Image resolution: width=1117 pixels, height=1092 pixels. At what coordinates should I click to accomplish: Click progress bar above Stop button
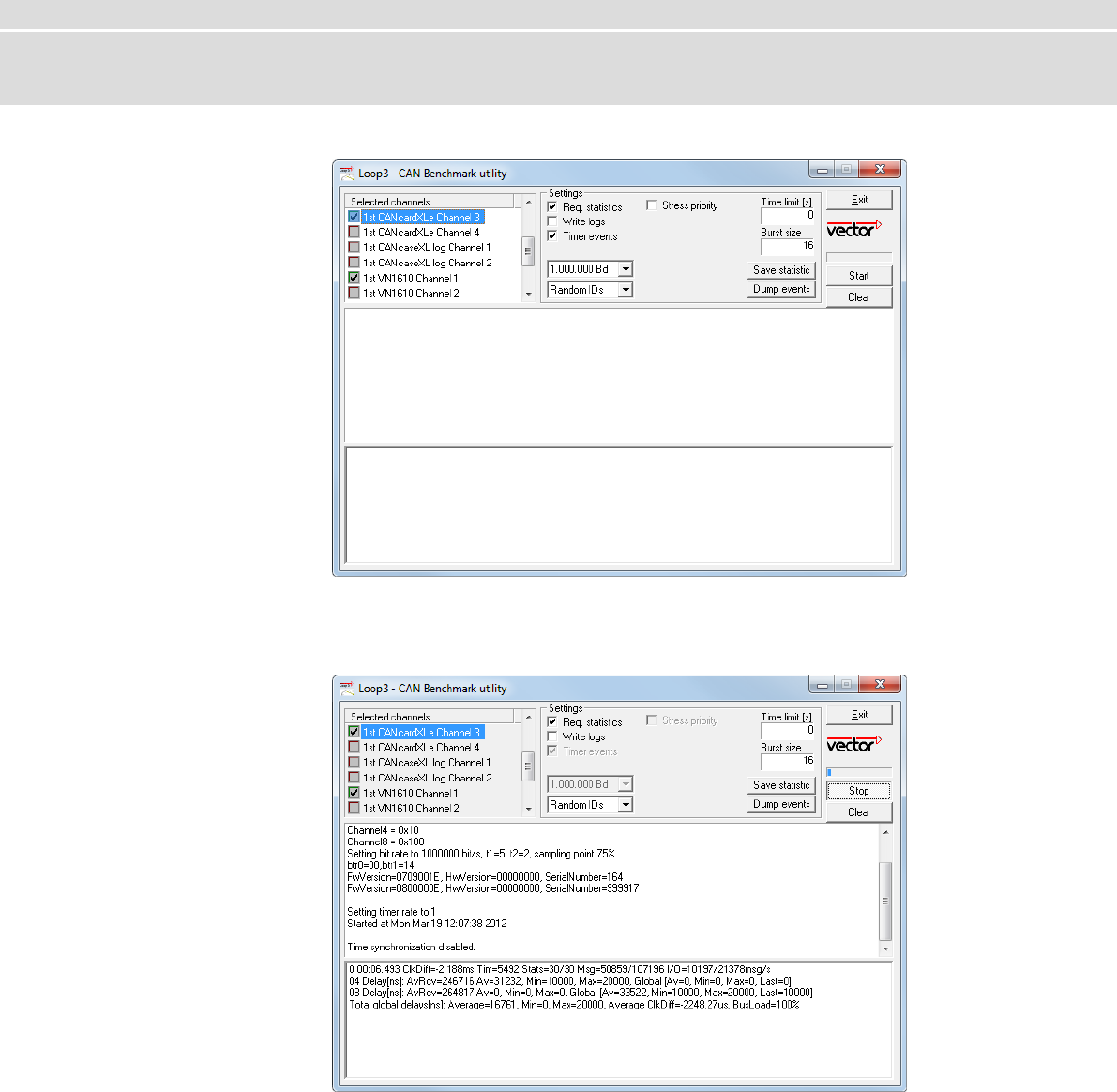[859, 772]
